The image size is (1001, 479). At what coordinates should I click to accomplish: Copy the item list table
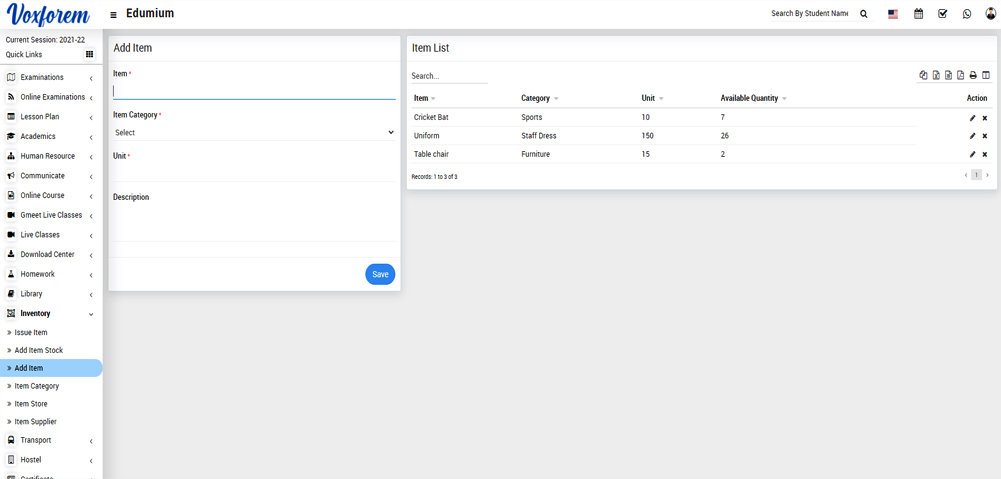pyautogui.click(x=924, y=75)
